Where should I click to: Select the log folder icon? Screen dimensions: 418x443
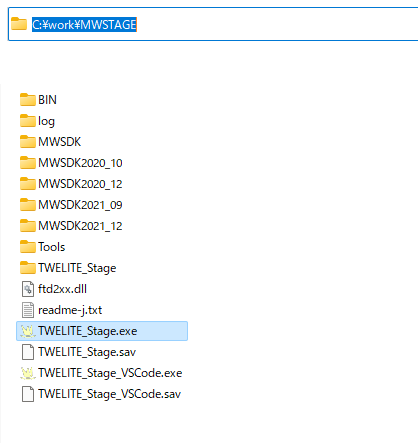28,121
